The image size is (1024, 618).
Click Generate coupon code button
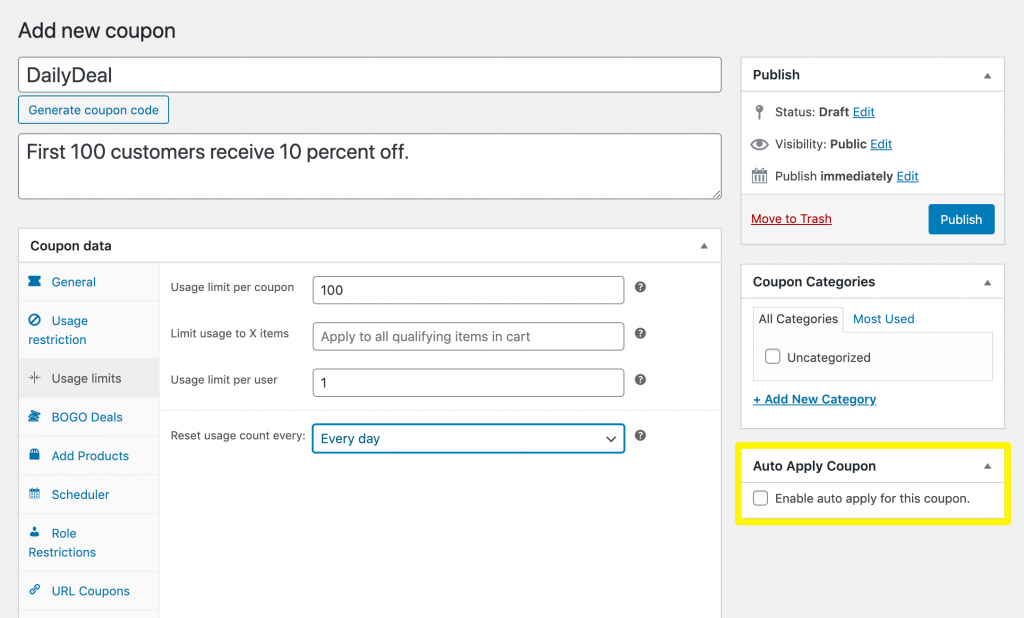(x=93, y=110)
